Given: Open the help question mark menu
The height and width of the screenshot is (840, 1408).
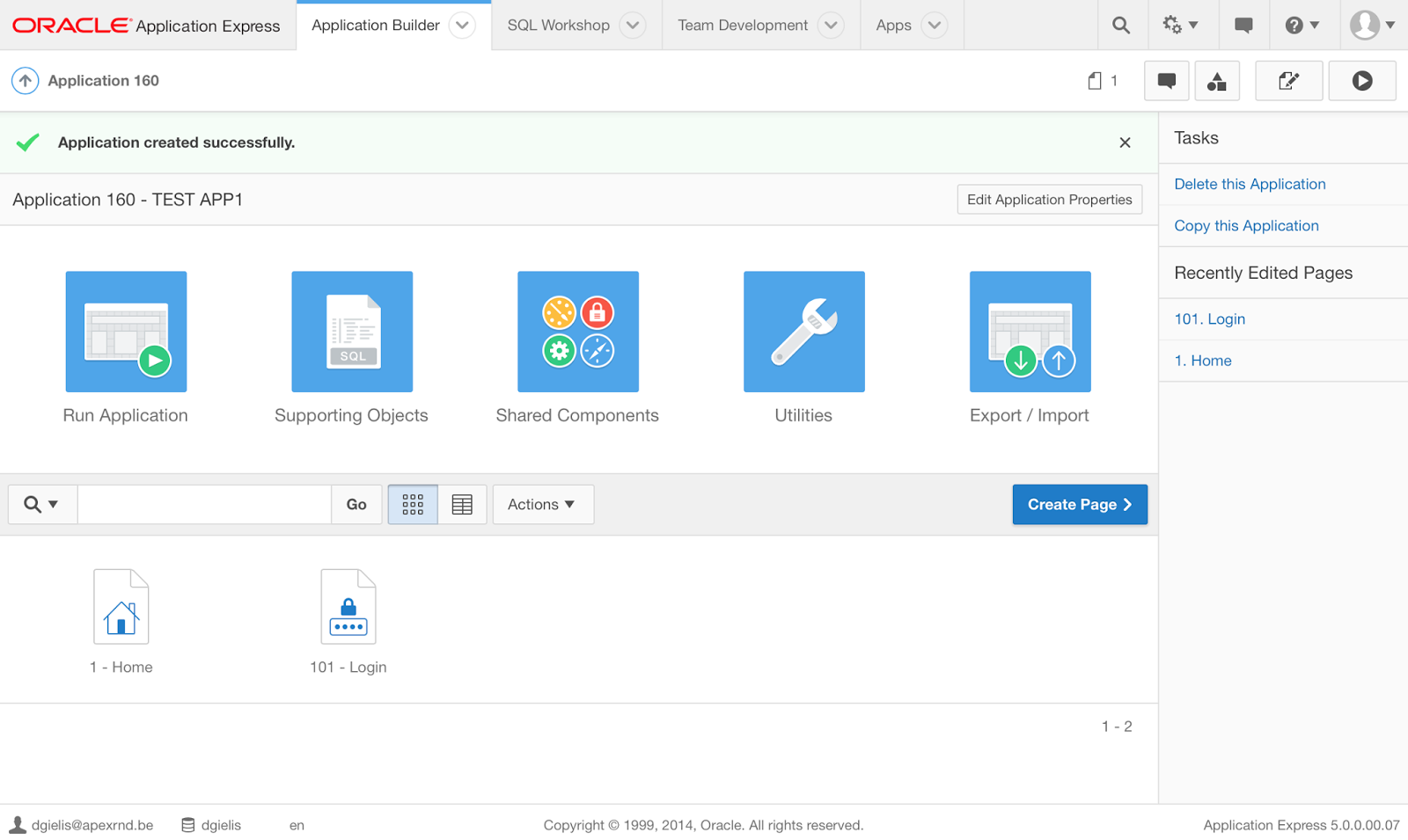Looking at the screenshot, I should pos(1302,26).
